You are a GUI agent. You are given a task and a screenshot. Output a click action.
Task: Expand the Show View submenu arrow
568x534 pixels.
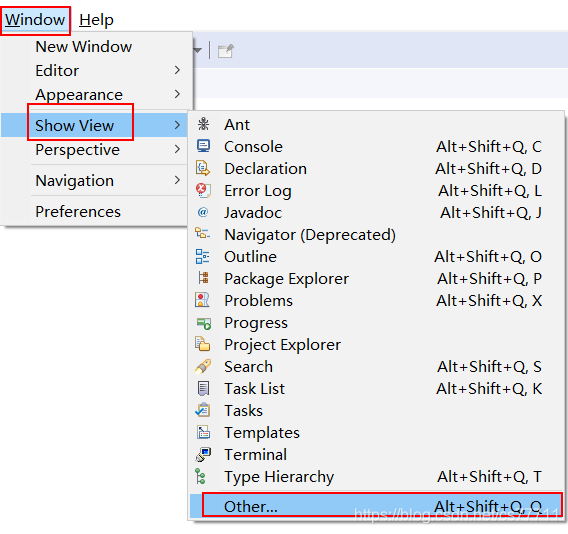[177, 125]
